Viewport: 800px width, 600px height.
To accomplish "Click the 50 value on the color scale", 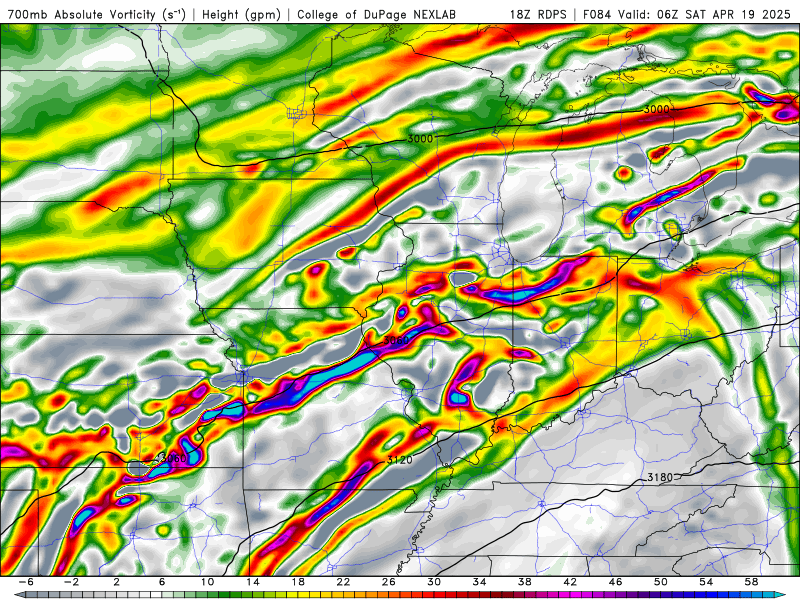I will tap(661, 582).
